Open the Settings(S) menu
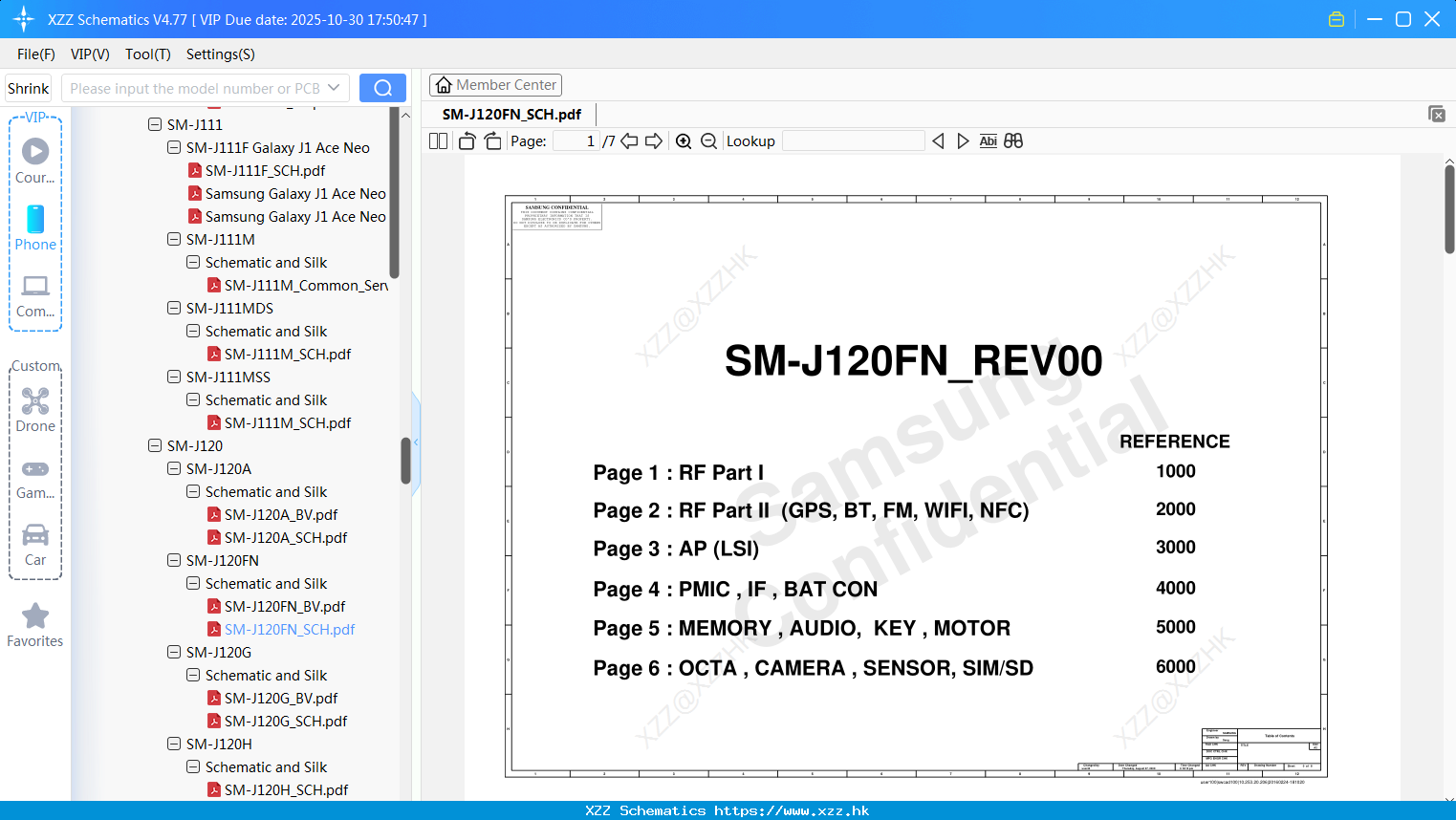The height and width of the screenshot is (820, 1456). 221,54
